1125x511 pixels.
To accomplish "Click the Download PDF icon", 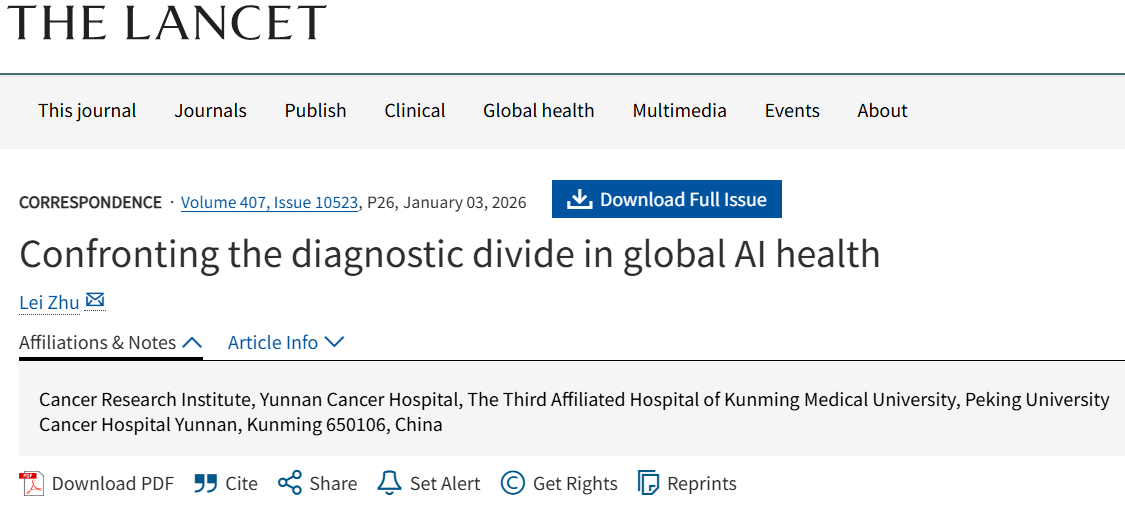I will (x=33, y=484).
